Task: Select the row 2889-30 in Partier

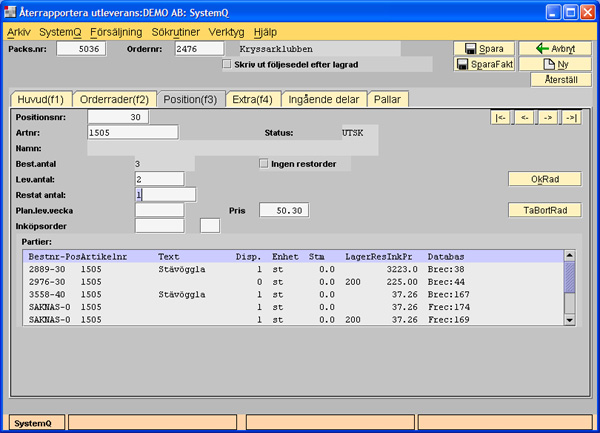Action: coord(293,269)
